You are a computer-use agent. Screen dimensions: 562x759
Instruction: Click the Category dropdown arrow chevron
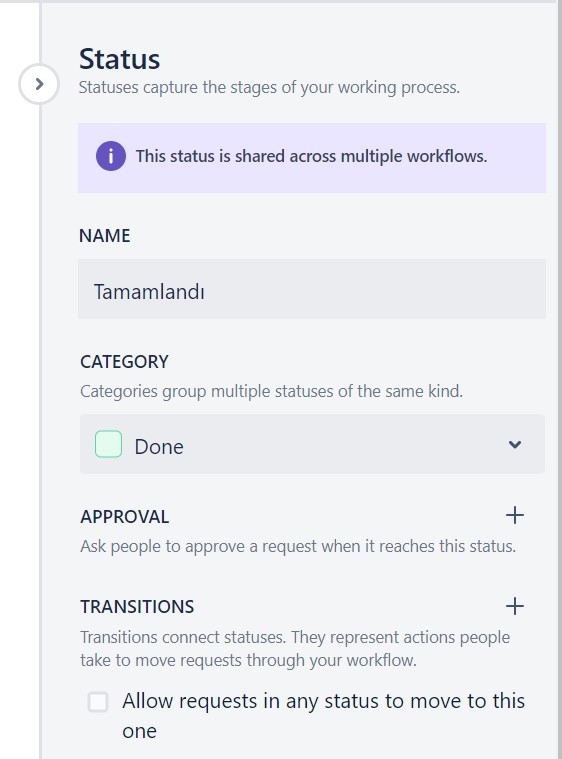tap(515, 444)
